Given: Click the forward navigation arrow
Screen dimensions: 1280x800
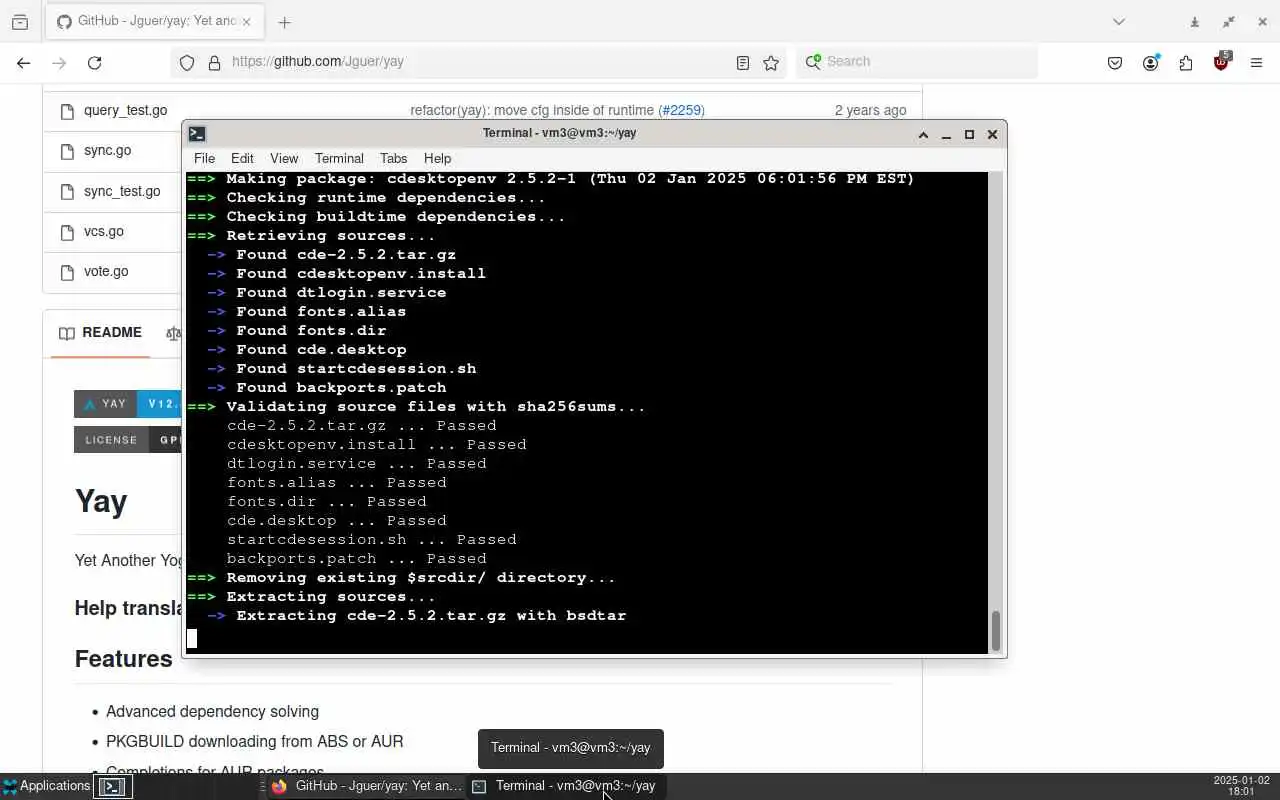Looking at the screenshot, I should (59, 63).
